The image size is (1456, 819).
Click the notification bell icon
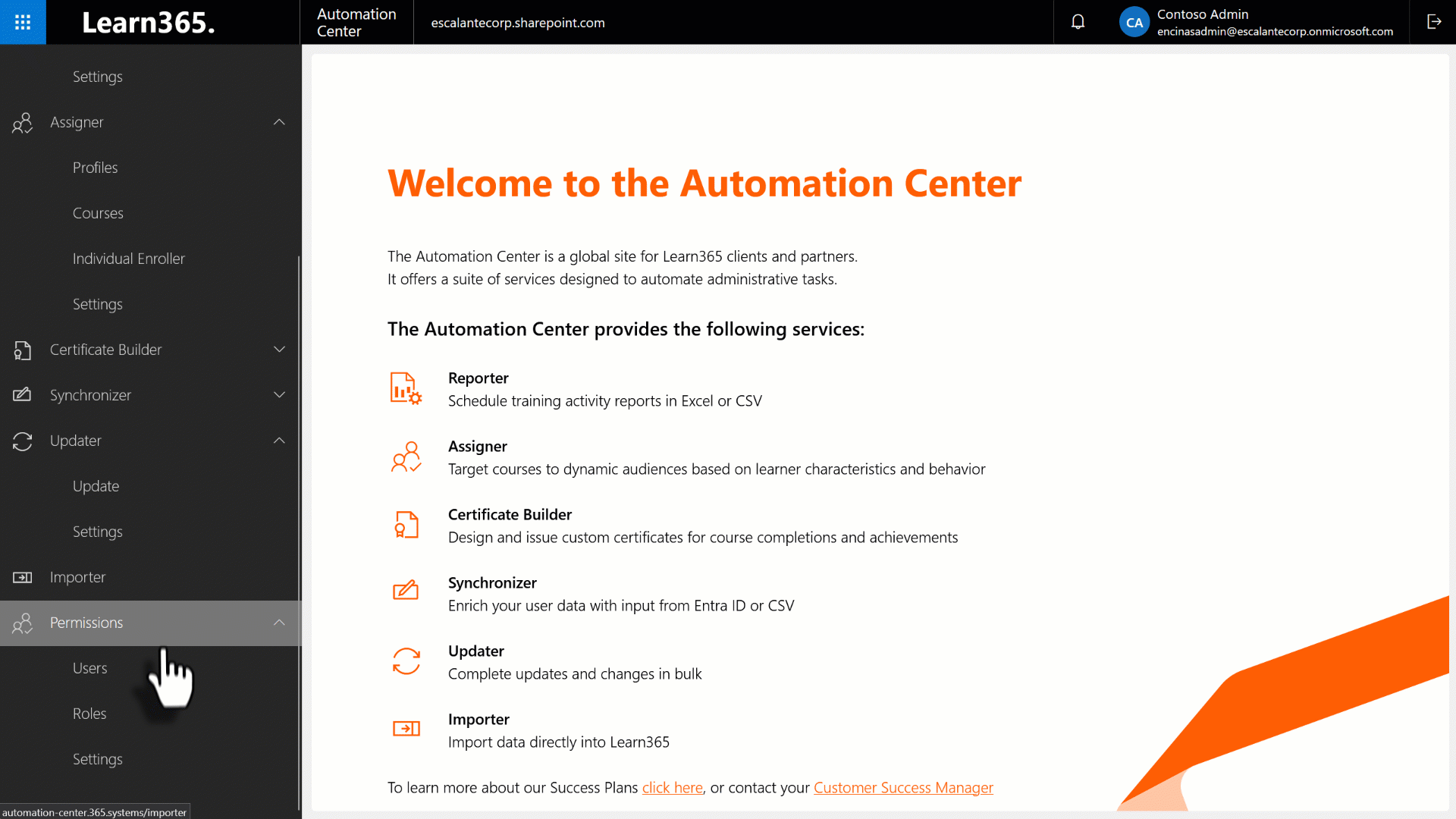(x=1078, y=22)
